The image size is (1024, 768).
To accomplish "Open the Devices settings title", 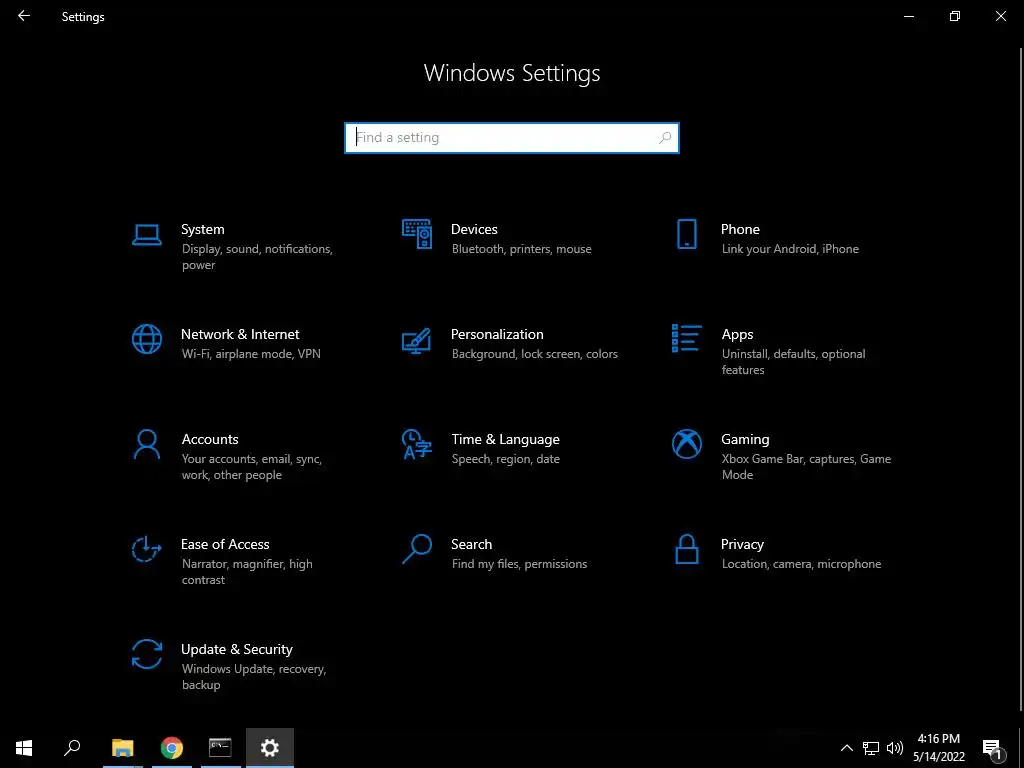I will tap(474, 229).
